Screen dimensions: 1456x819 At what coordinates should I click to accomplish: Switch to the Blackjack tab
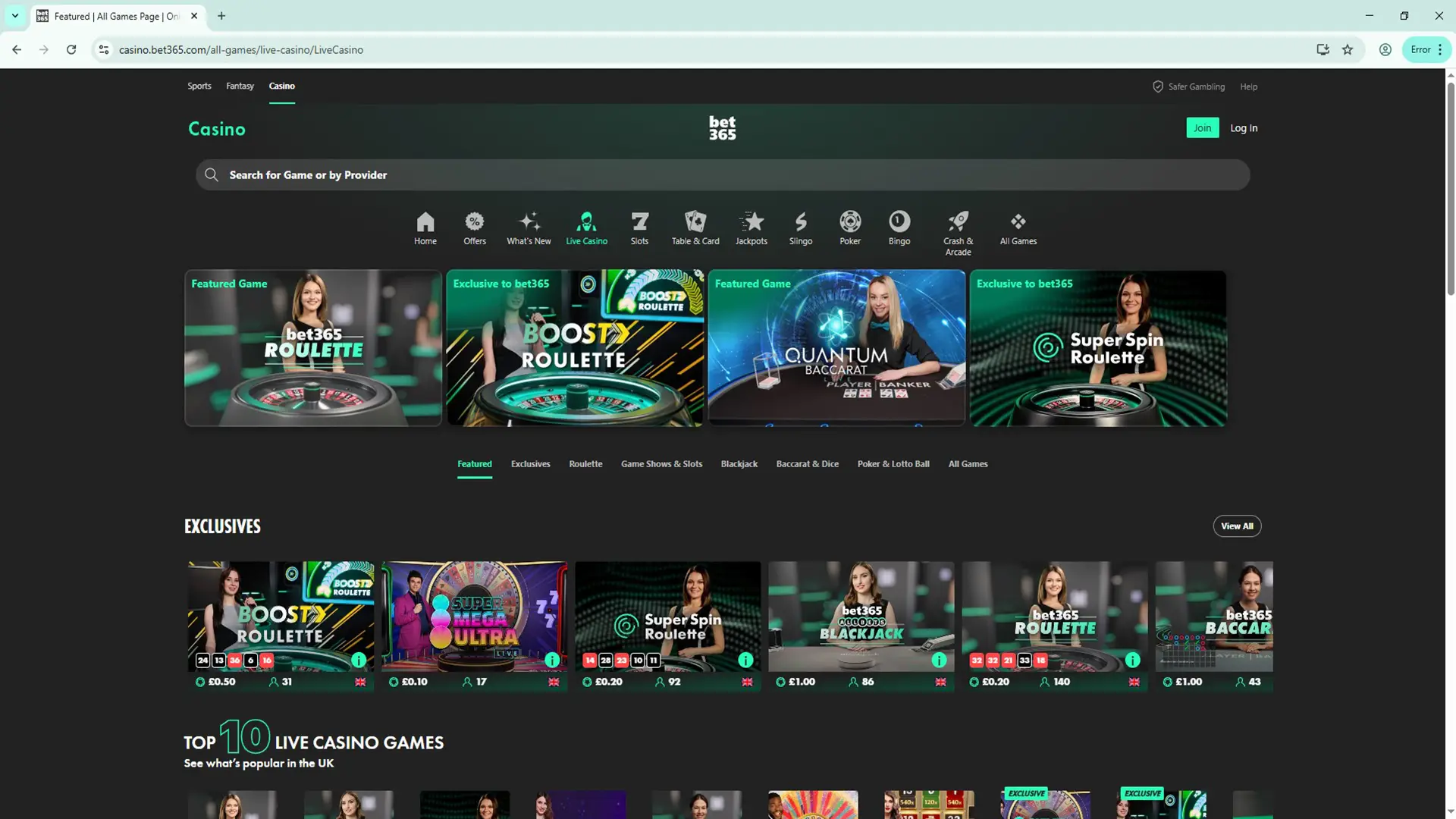(x=739, y=464)
